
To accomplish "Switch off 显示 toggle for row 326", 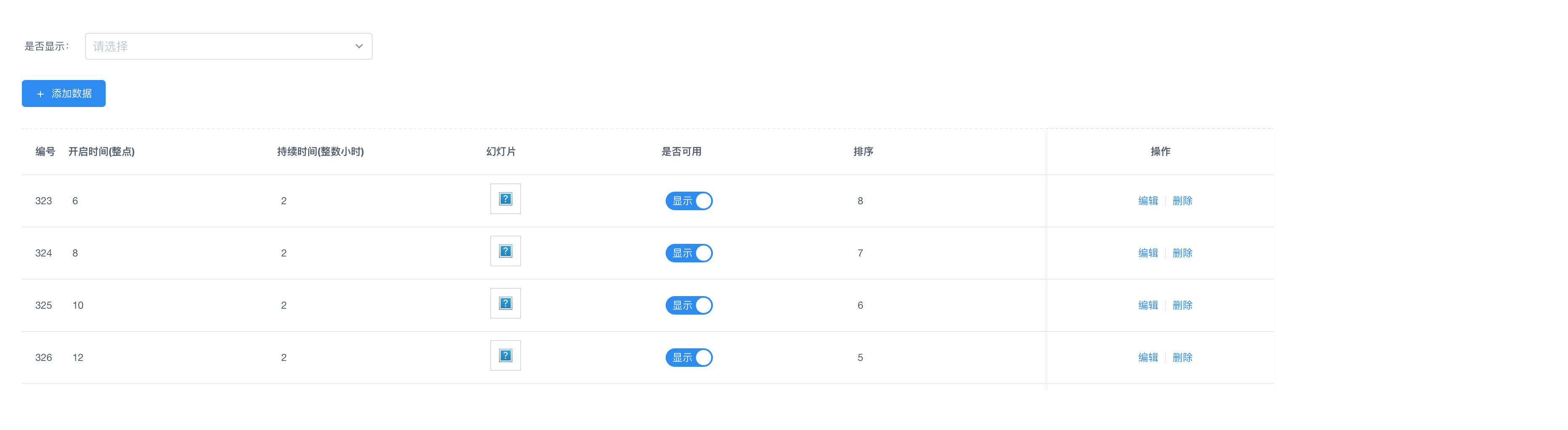I will [x=688, y=358].
